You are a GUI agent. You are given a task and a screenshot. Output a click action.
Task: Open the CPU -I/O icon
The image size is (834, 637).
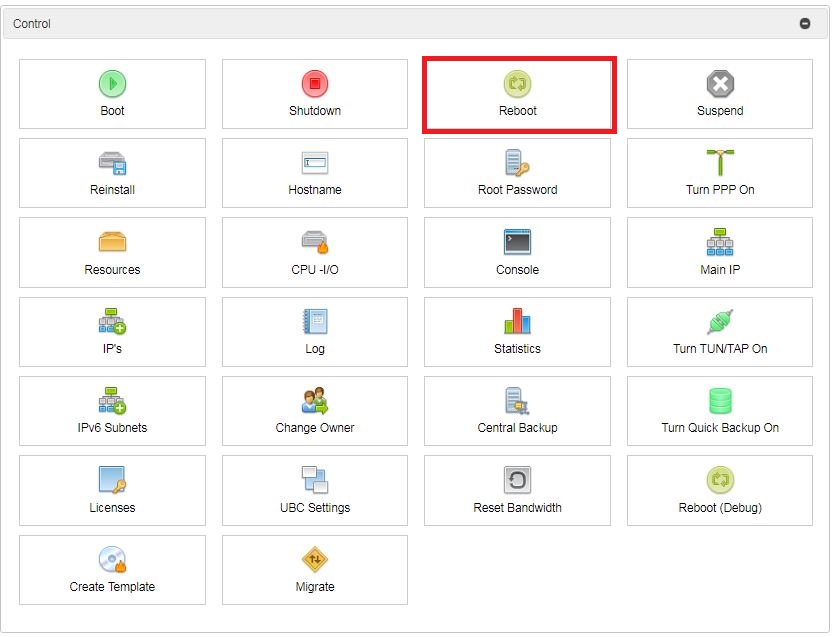pos(315,242)
